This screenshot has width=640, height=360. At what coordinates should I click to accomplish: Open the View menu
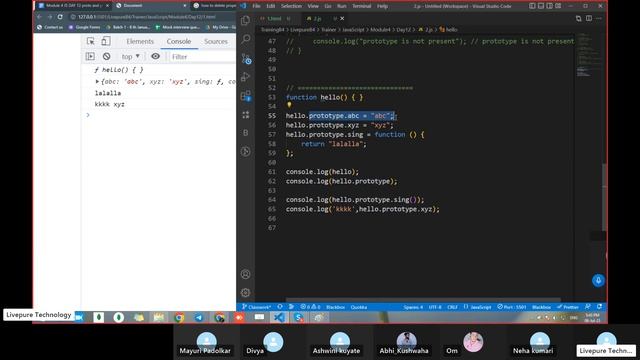tap(313, 6)
